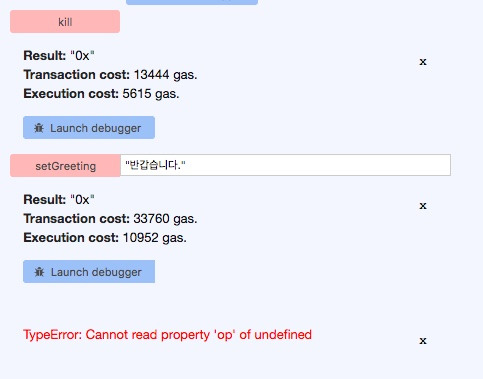Screen dimensions: 483x379
Task: Dismiss the kill result with its x
Action: click(423, 62)
